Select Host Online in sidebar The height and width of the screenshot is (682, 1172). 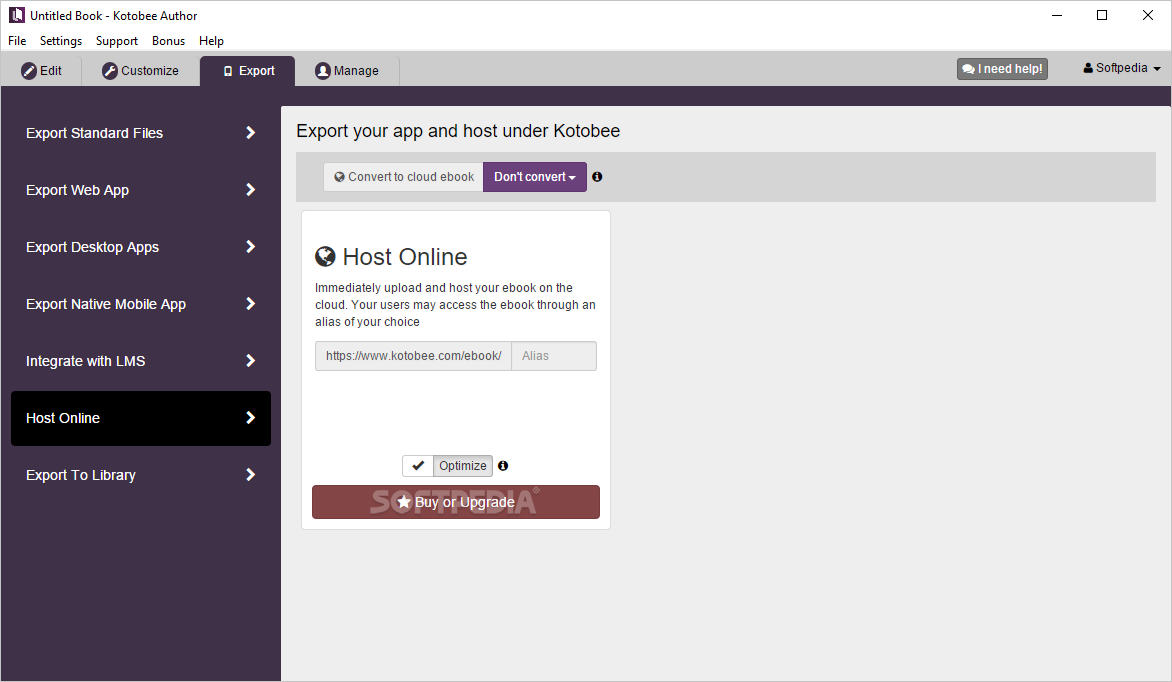(x=141, y=418)
